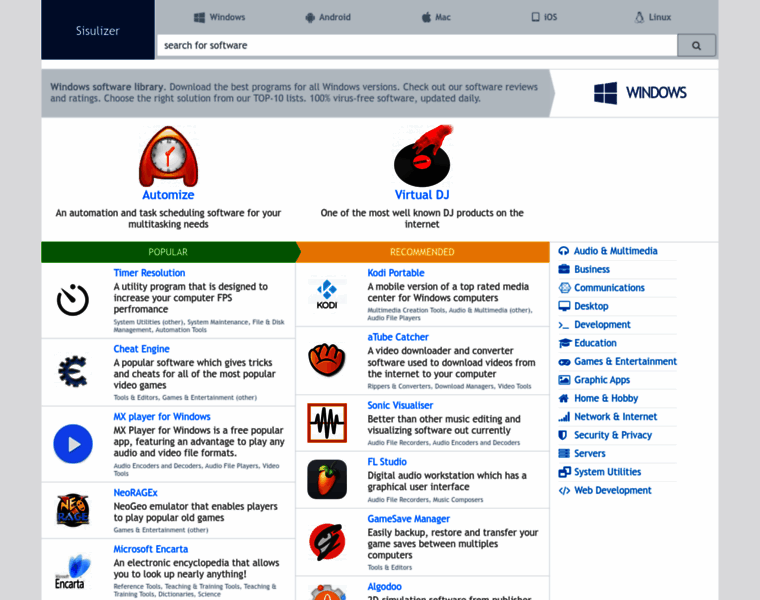Focus the search for software field
The image size is (760, 600).
417,46
